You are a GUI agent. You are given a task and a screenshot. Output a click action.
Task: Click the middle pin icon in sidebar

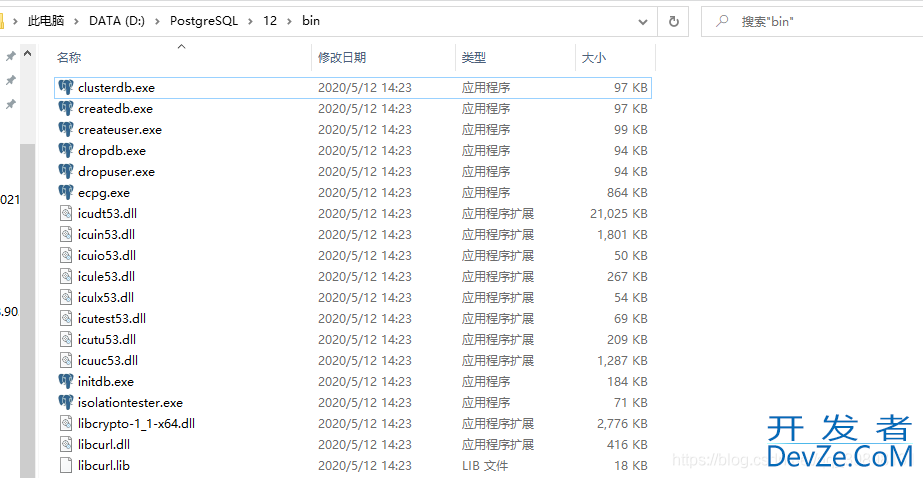coord(11,80)
